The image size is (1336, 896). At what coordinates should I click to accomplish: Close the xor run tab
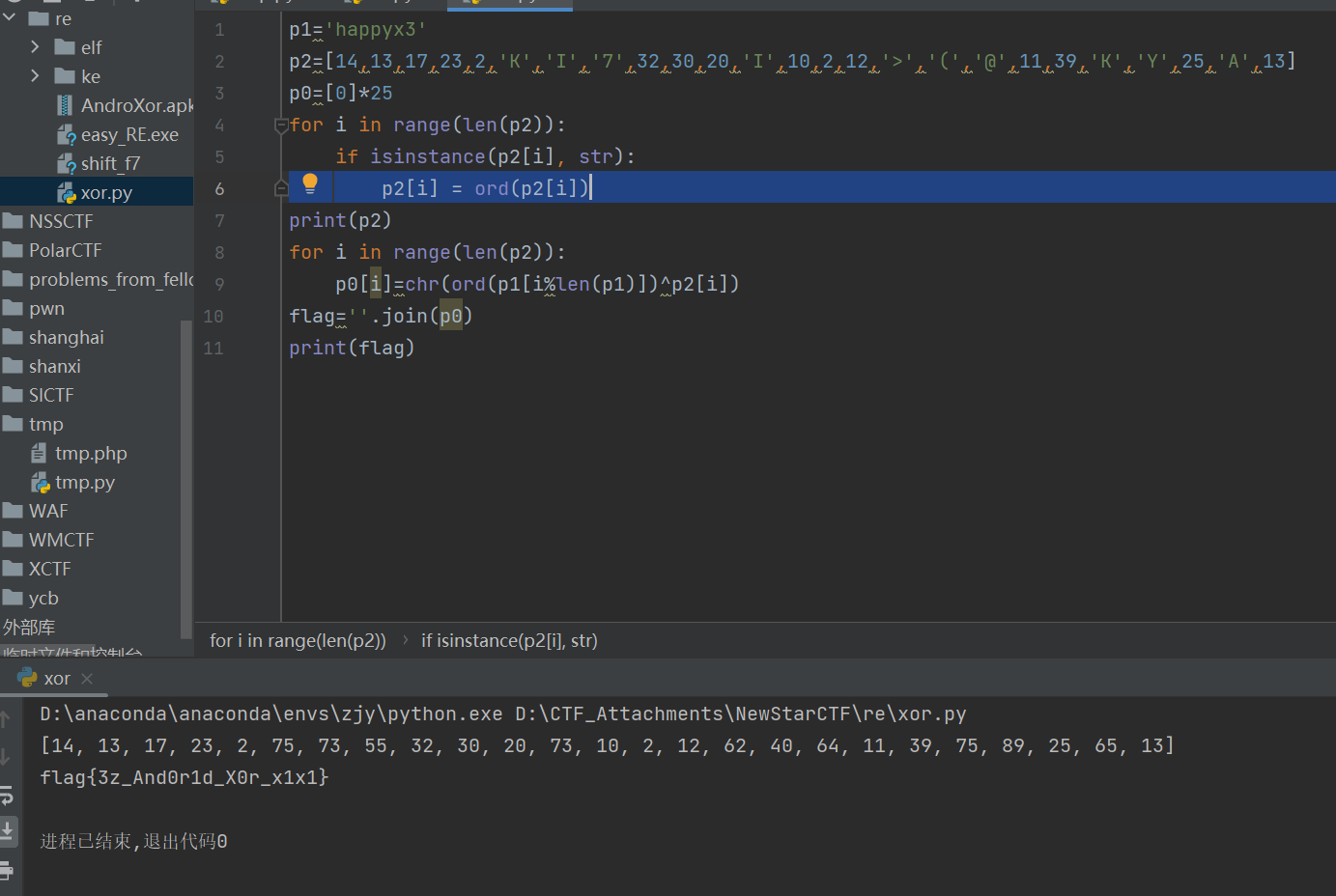click(x=87, y=679)
